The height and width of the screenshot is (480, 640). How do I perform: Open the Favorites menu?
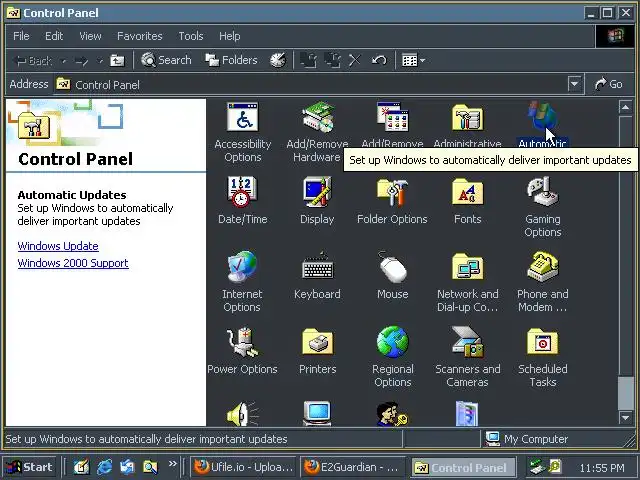[x=140, y=36]
